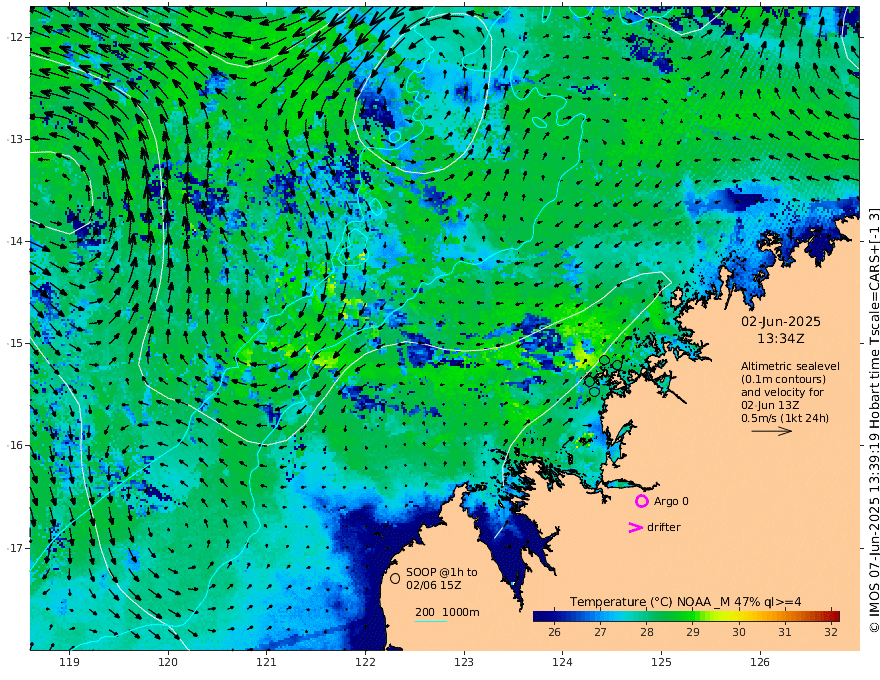The image size is (880, 680).
Task: Click the cyan 200m depth contour legend line
Action: coord(430,621)
